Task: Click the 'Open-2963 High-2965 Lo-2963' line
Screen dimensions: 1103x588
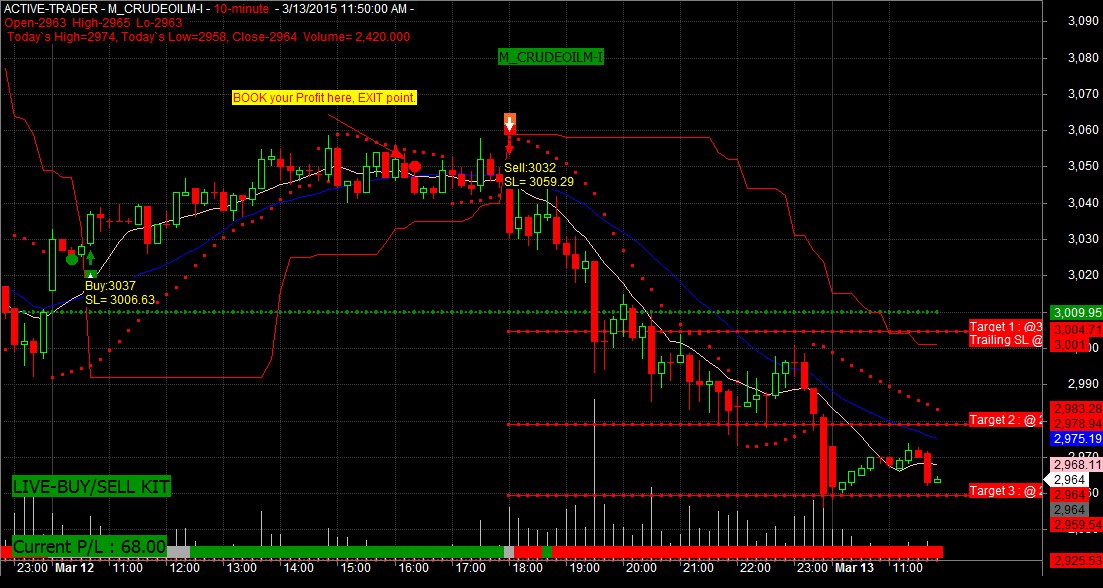Action: [94, 23]
